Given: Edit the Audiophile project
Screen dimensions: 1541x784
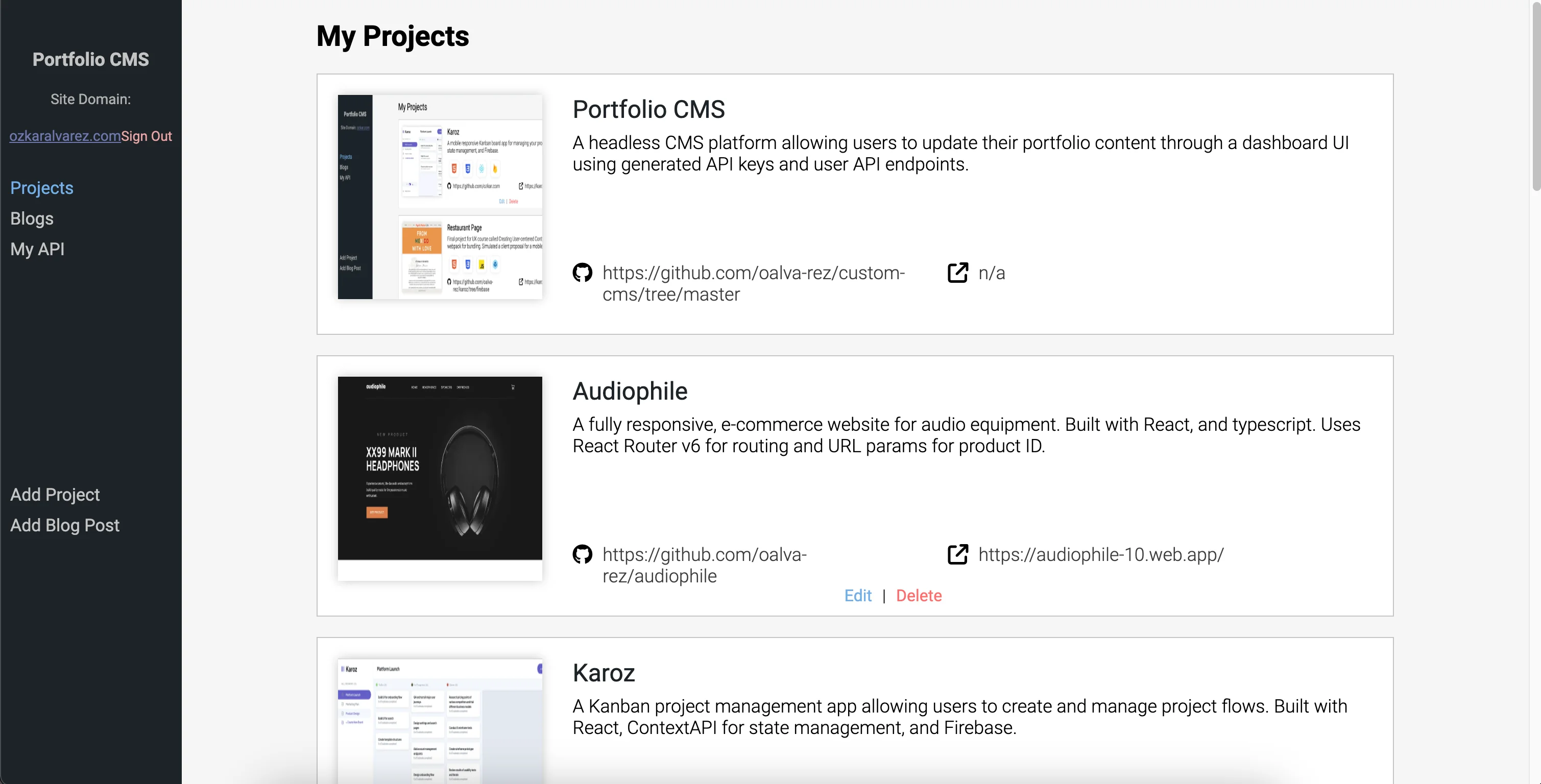Looking at the screenshot, I should coord(857,596).
